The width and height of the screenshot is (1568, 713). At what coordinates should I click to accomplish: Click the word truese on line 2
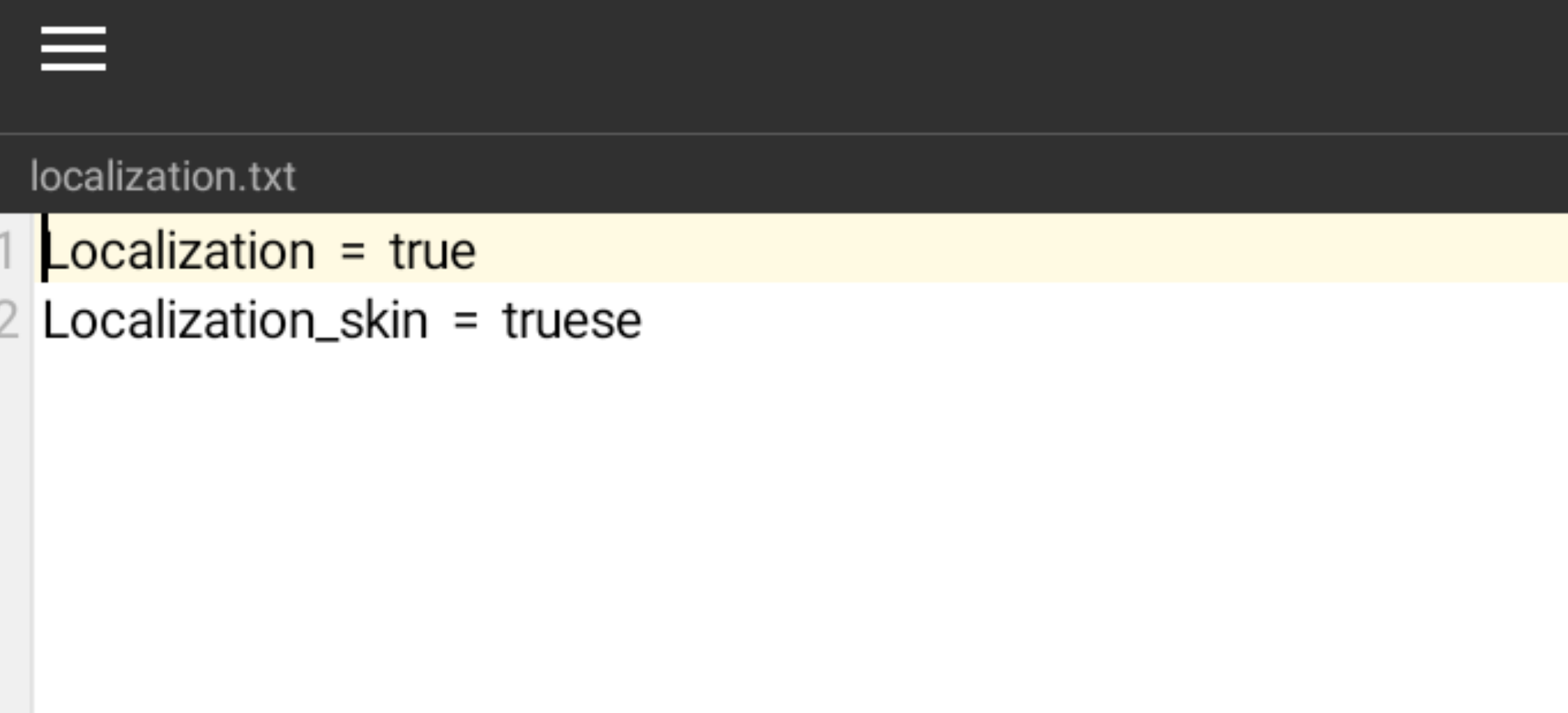pos(572,321)
